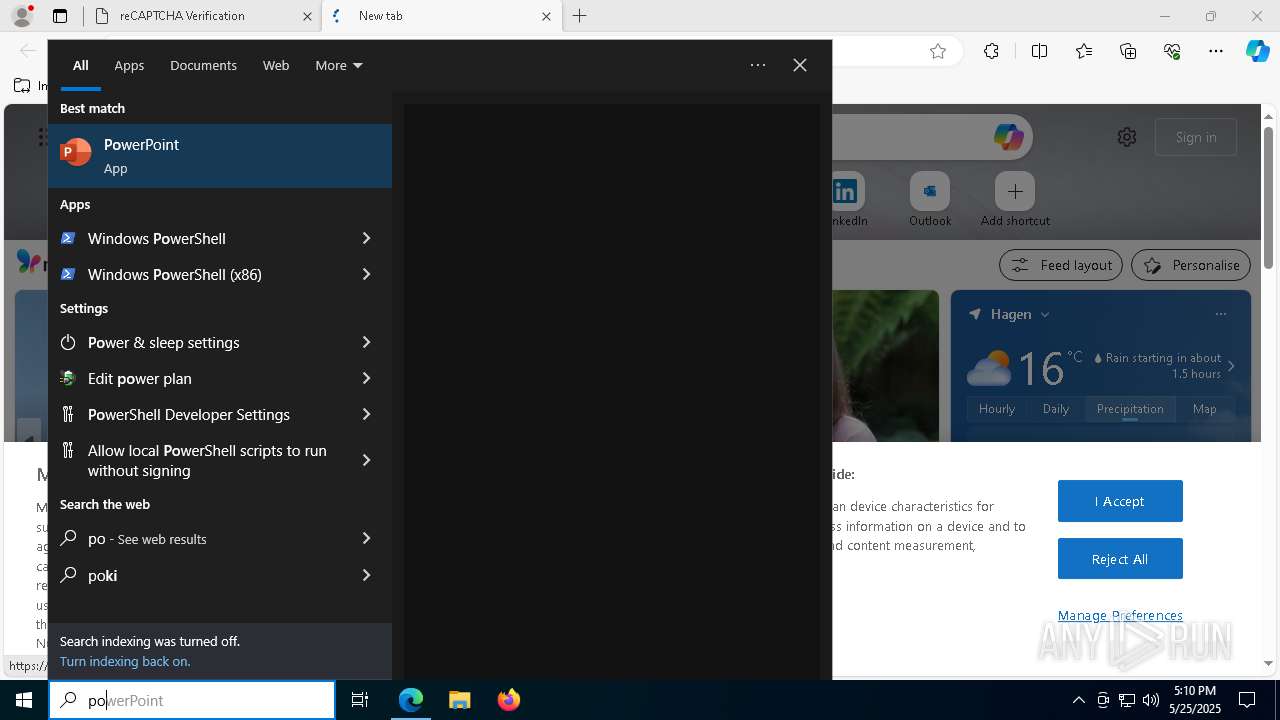Click the Sign in button
The height and width of the screenshot is (720, 1280).
point(1196,137)
